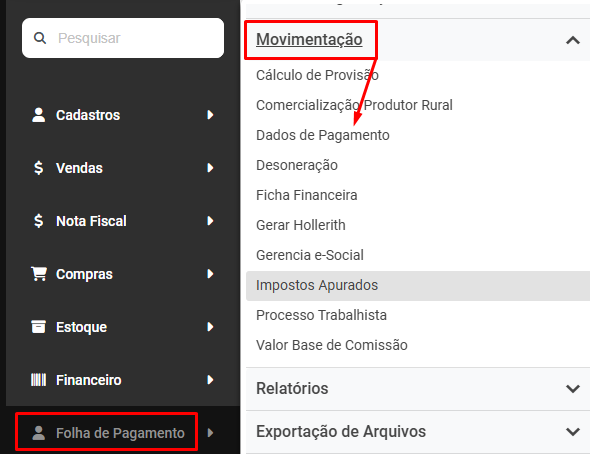The image size is (590, 454).
Task: Click the Vendas dollar icon
Action: [x=38, y=168]
